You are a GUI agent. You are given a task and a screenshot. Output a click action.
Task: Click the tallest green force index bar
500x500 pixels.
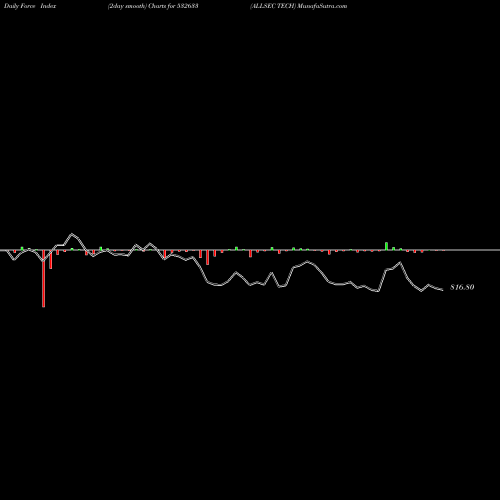386,246
